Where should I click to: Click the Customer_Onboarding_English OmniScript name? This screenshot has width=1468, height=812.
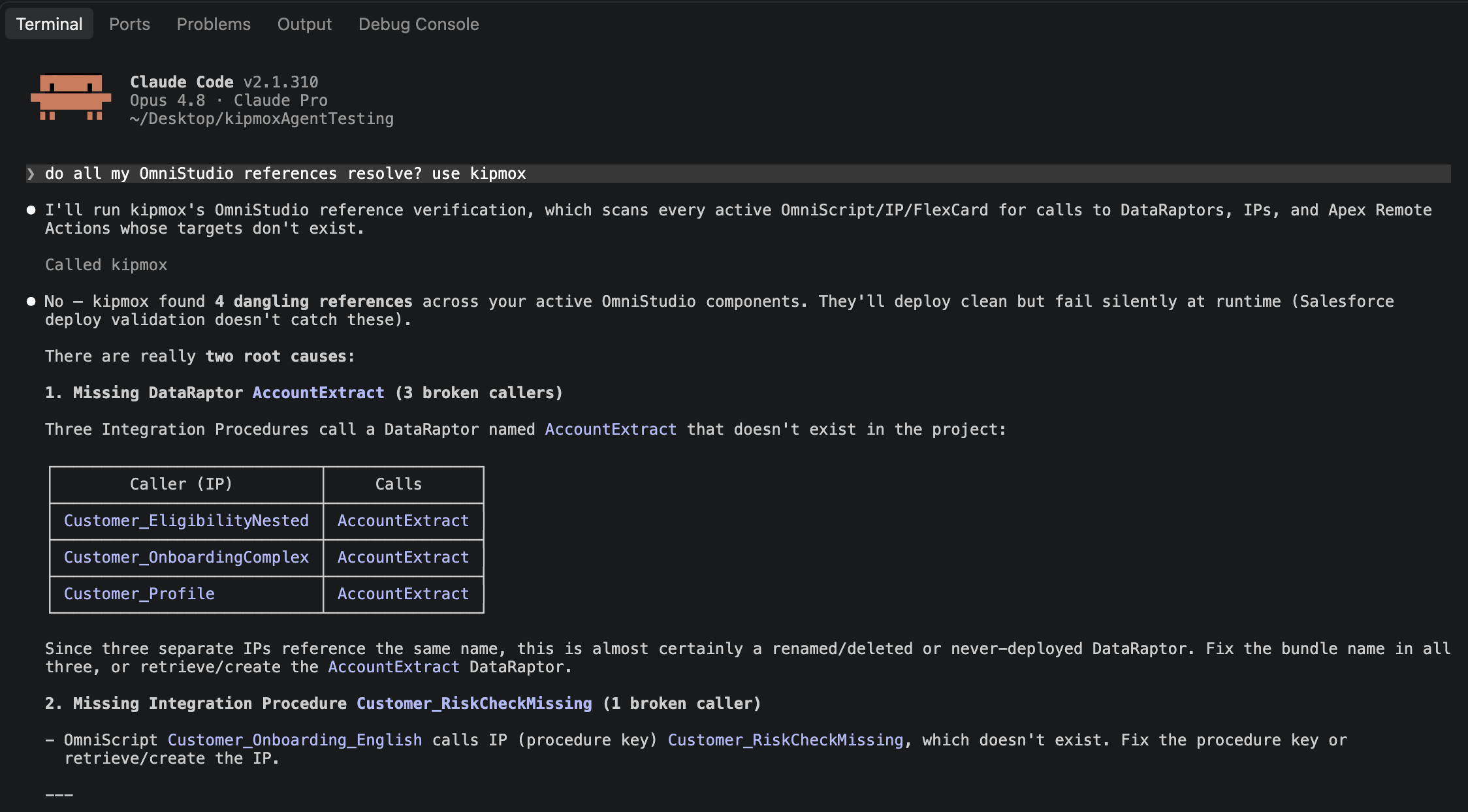click(295, 740)
